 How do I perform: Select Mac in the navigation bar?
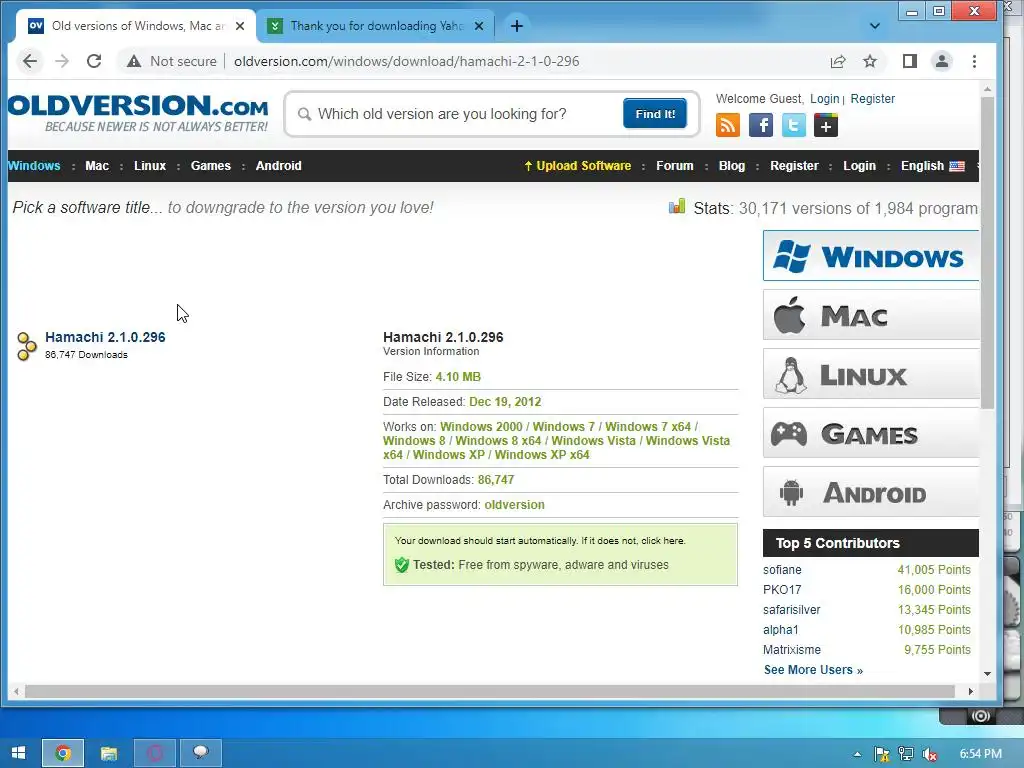[97, 166]
